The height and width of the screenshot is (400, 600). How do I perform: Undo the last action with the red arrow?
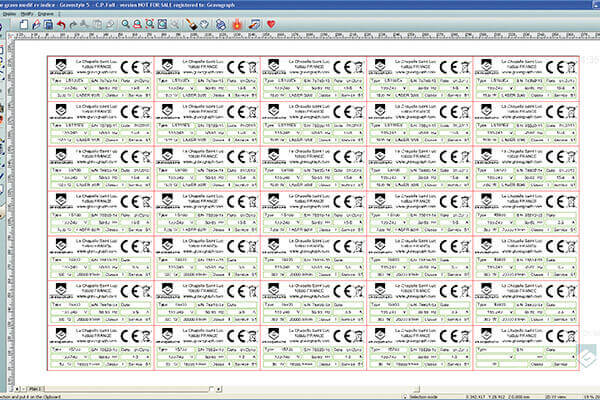click(61, 24)
